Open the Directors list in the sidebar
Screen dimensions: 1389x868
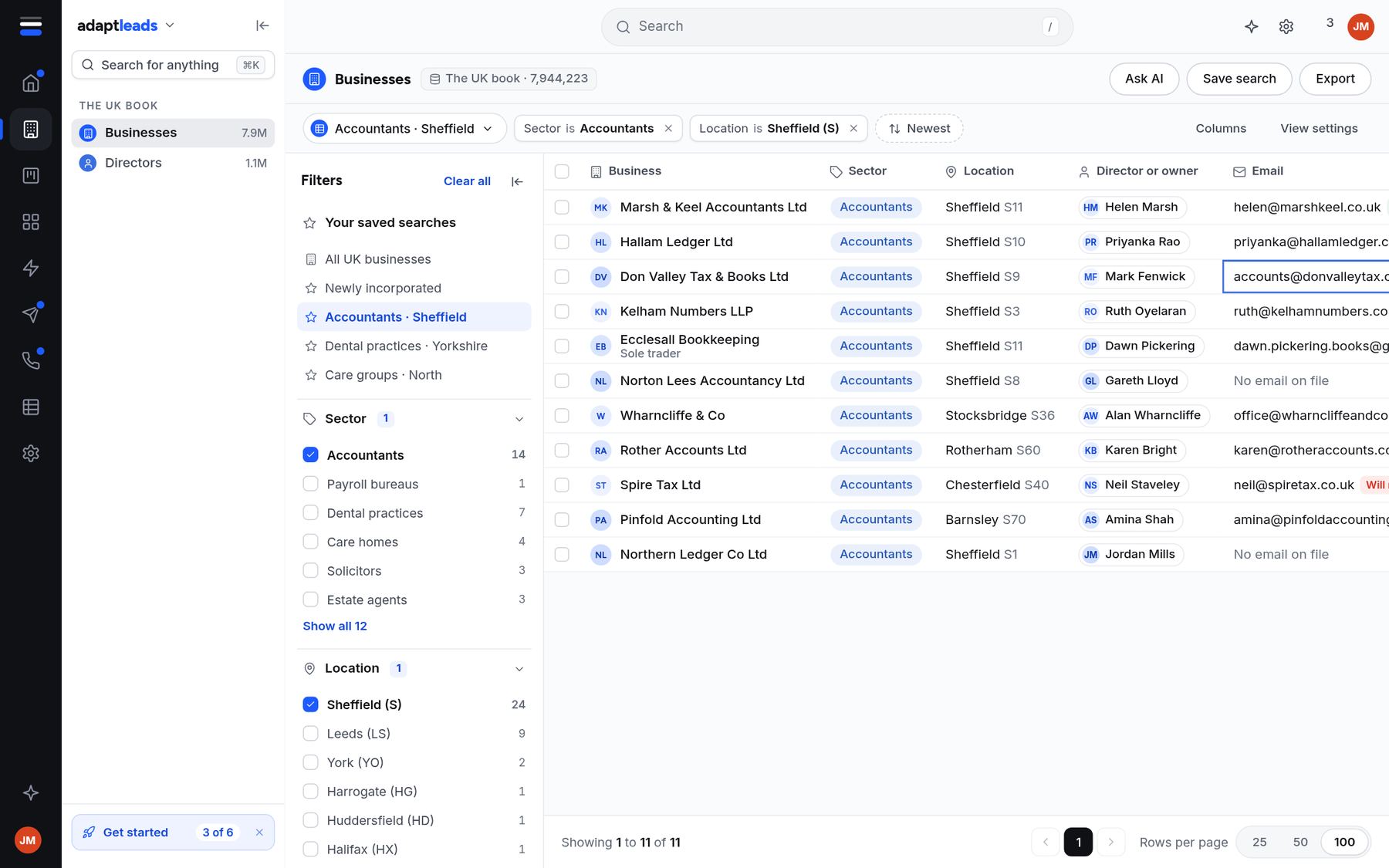pyautogui.click(x=173, y=163)
